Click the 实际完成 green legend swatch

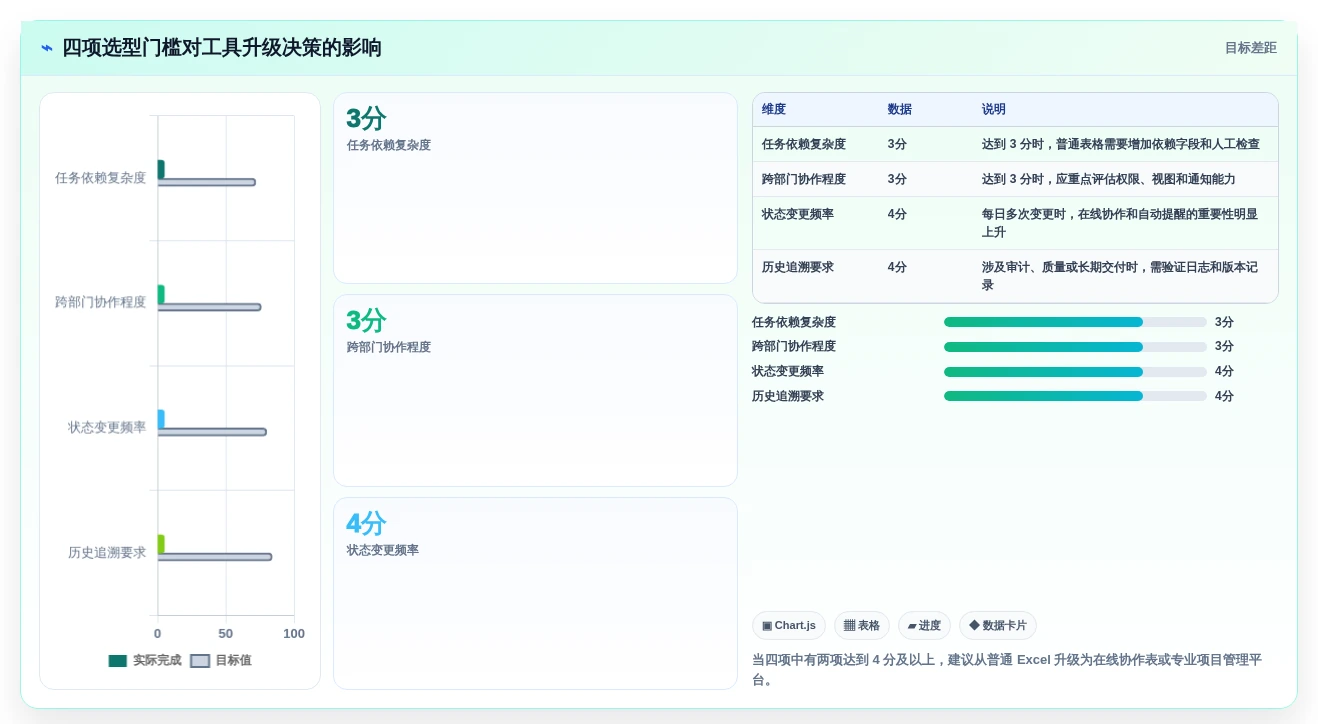118,661
